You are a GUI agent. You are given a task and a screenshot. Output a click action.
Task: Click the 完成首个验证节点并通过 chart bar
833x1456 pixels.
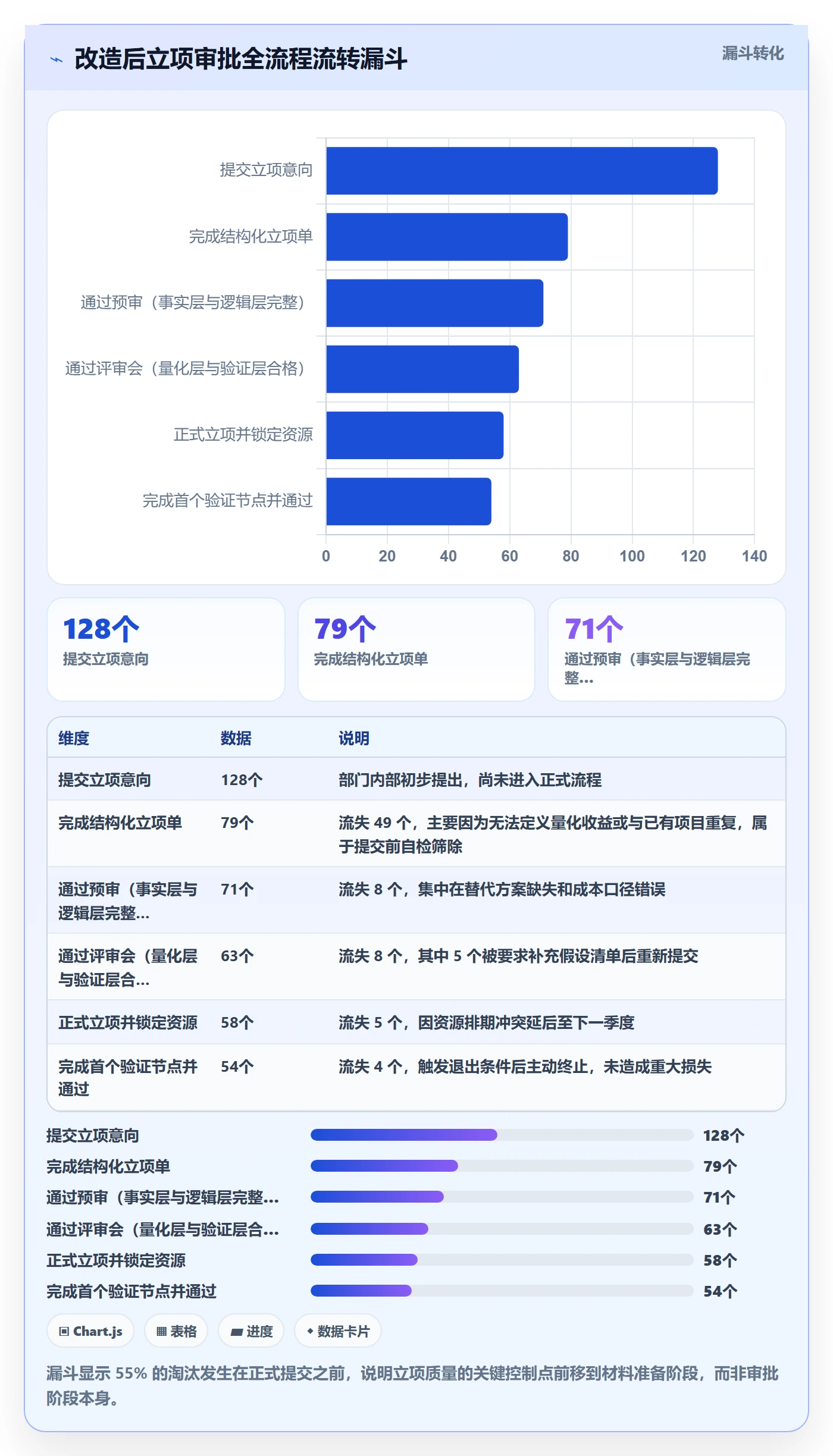click(409, 501)
